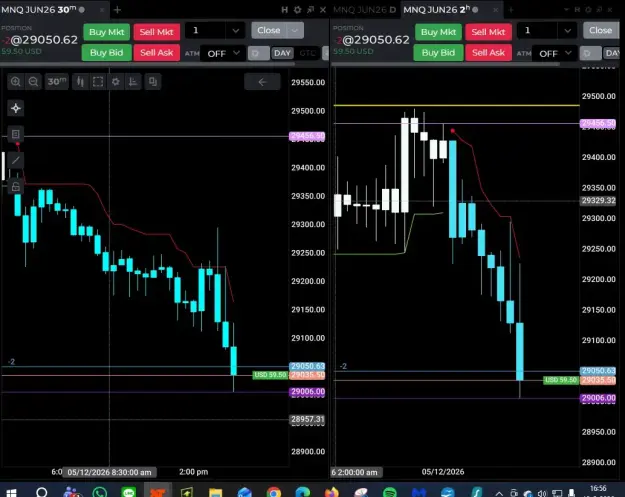
Task: Open the Windows Start menu
Action: (x=12, y=493)
